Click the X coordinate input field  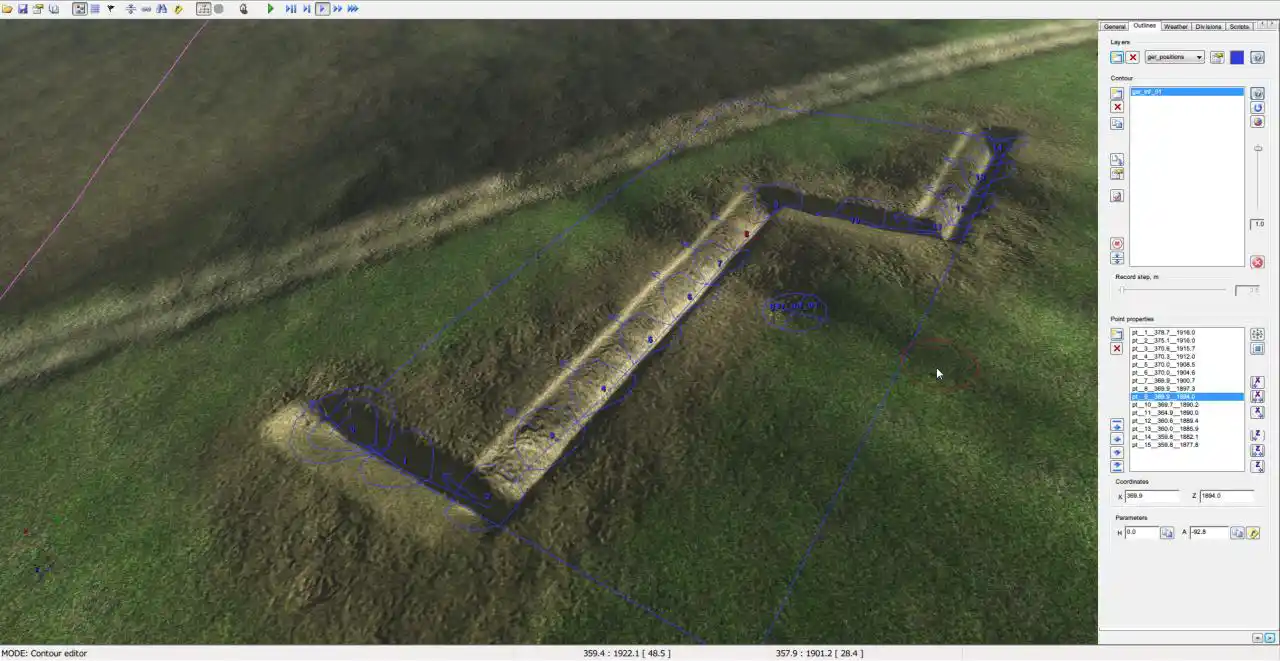click(1150, 496)
